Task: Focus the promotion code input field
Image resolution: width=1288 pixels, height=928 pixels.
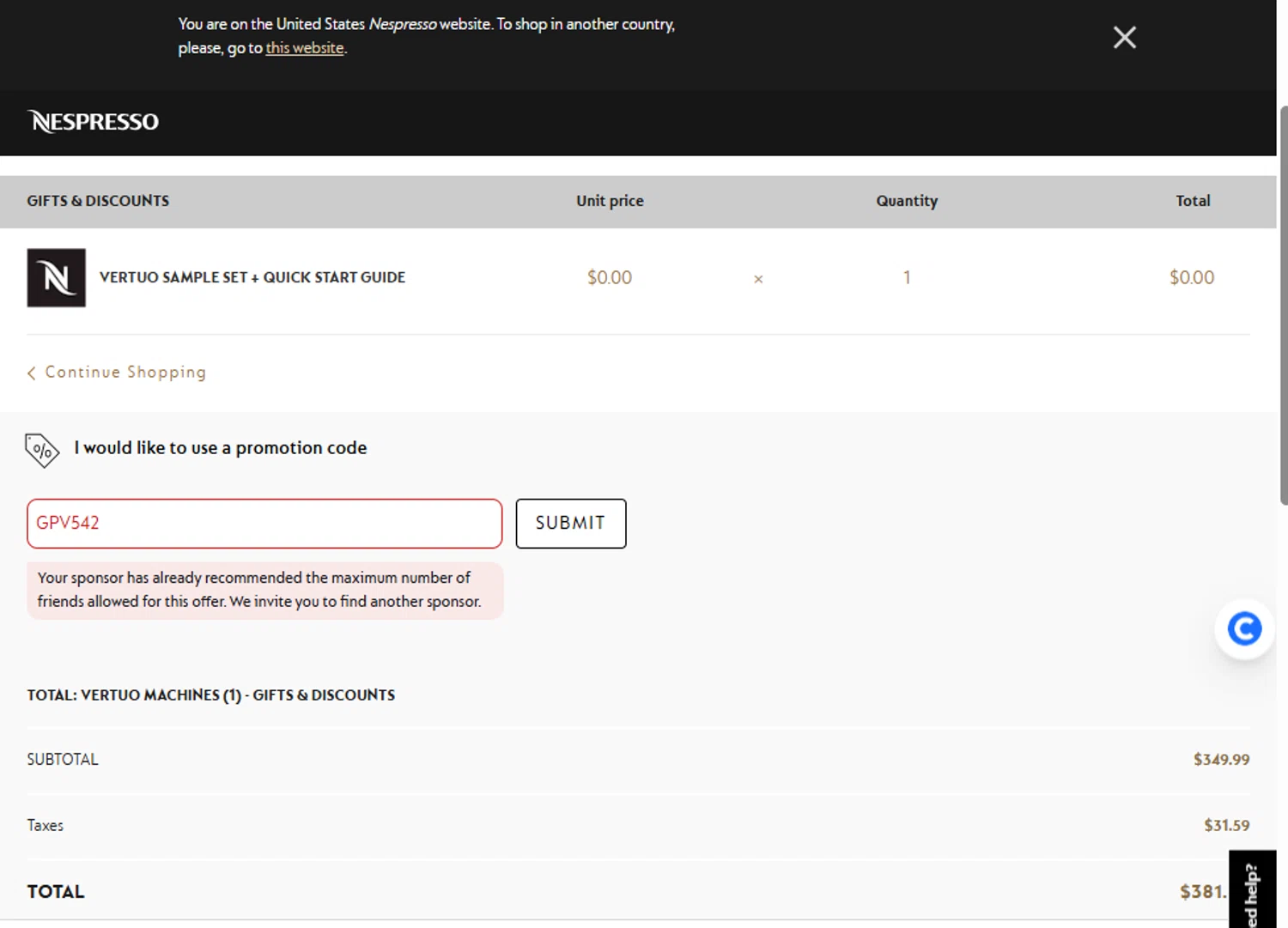Action: pyautogui.click(x=264, y=524)
